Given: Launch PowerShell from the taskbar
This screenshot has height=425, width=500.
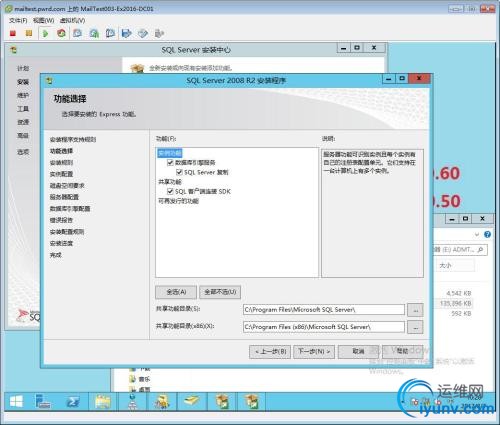Looking at the screenshot, I should click(x=73, y=402).
